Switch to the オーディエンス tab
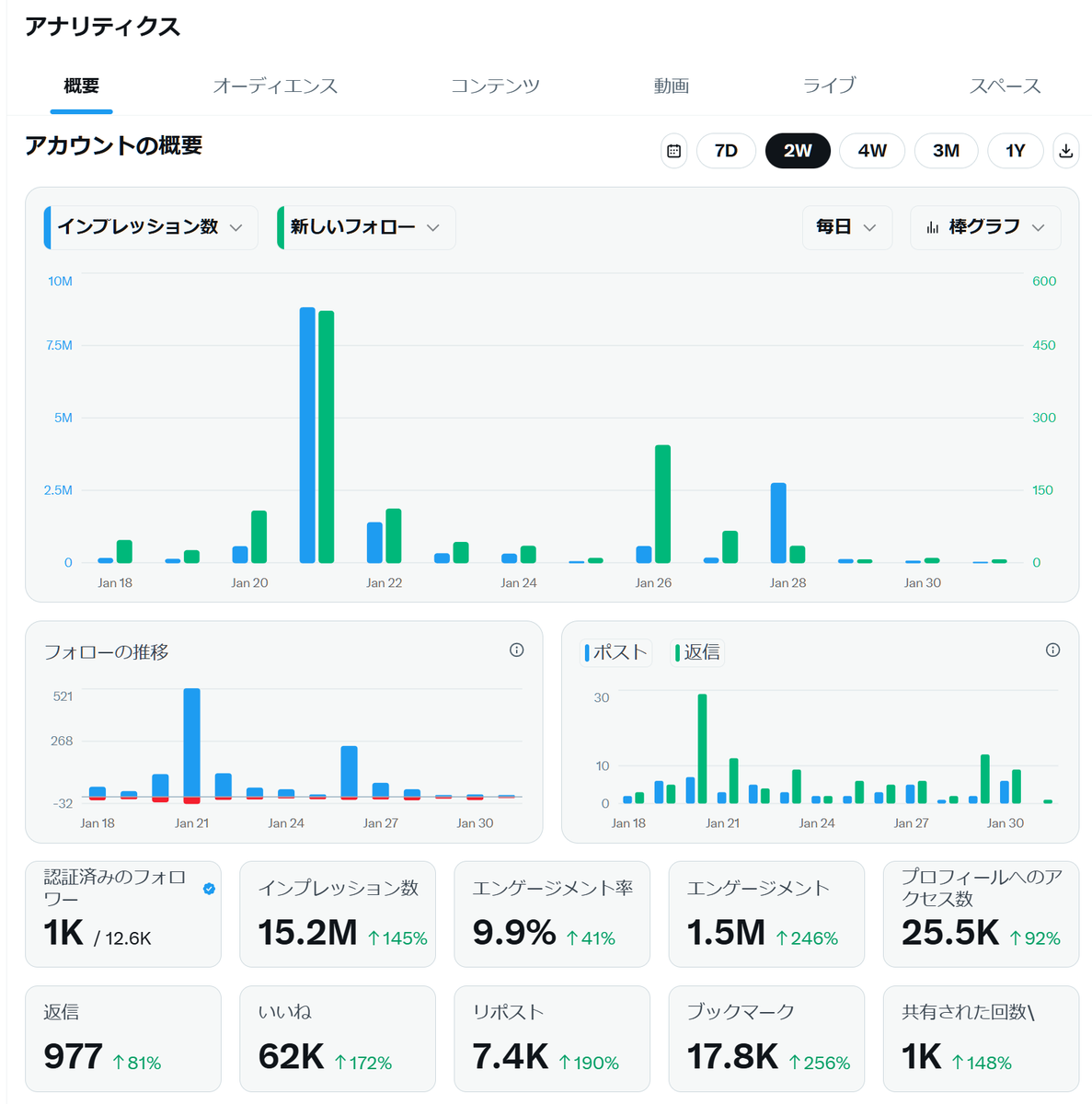The image size is (1092, 1104). pos(276,86)
